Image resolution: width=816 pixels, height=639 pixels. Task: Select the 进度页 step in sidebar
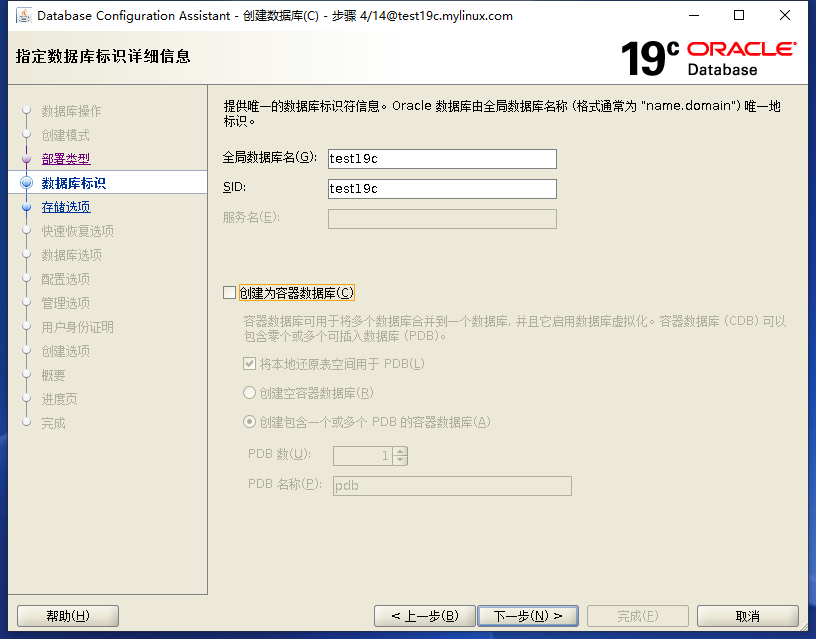(59, 399)
